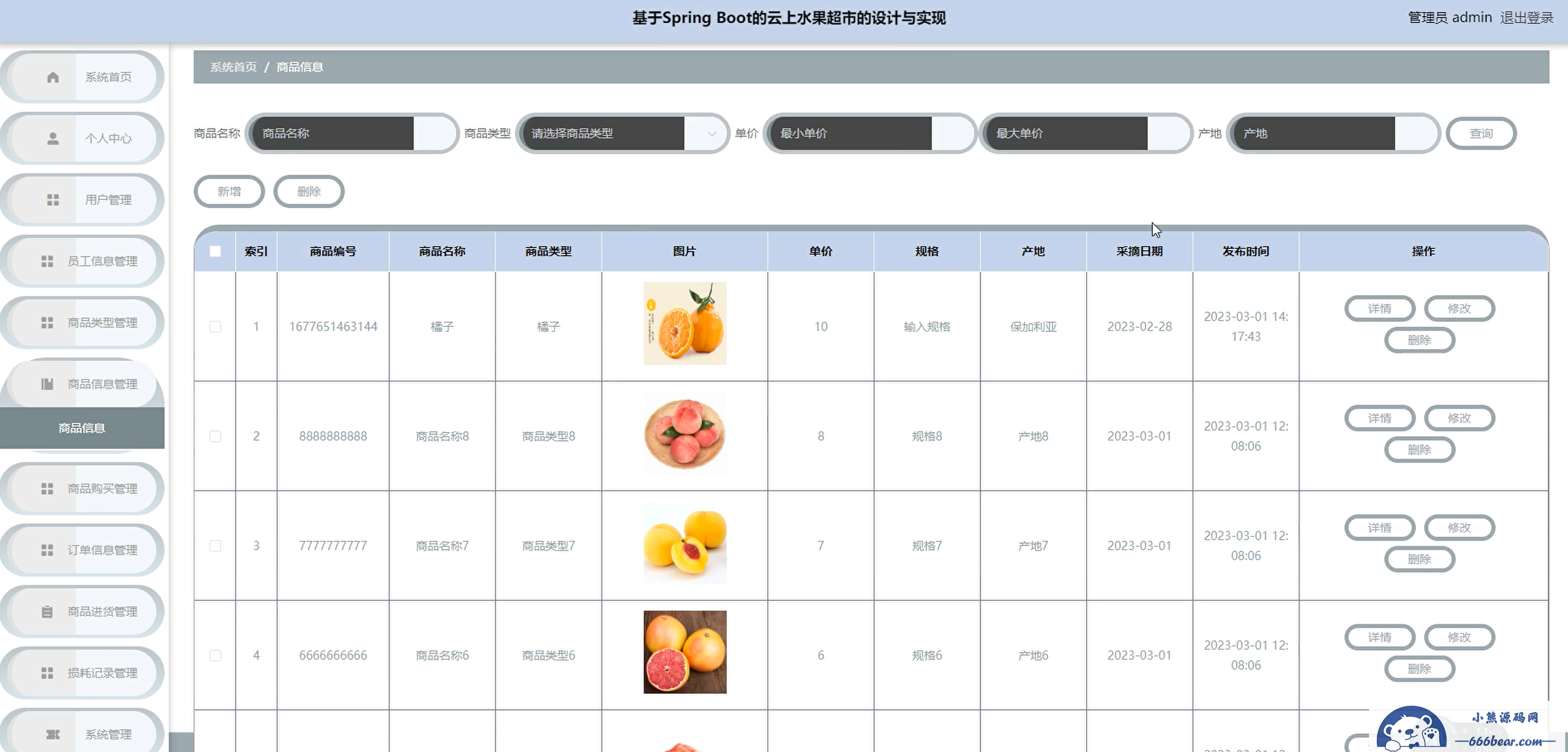The width and height of the screenshot is (1568, 752).
Task: Open the 请选择商品类型 dropdown
Action: [x=623, y=133]
